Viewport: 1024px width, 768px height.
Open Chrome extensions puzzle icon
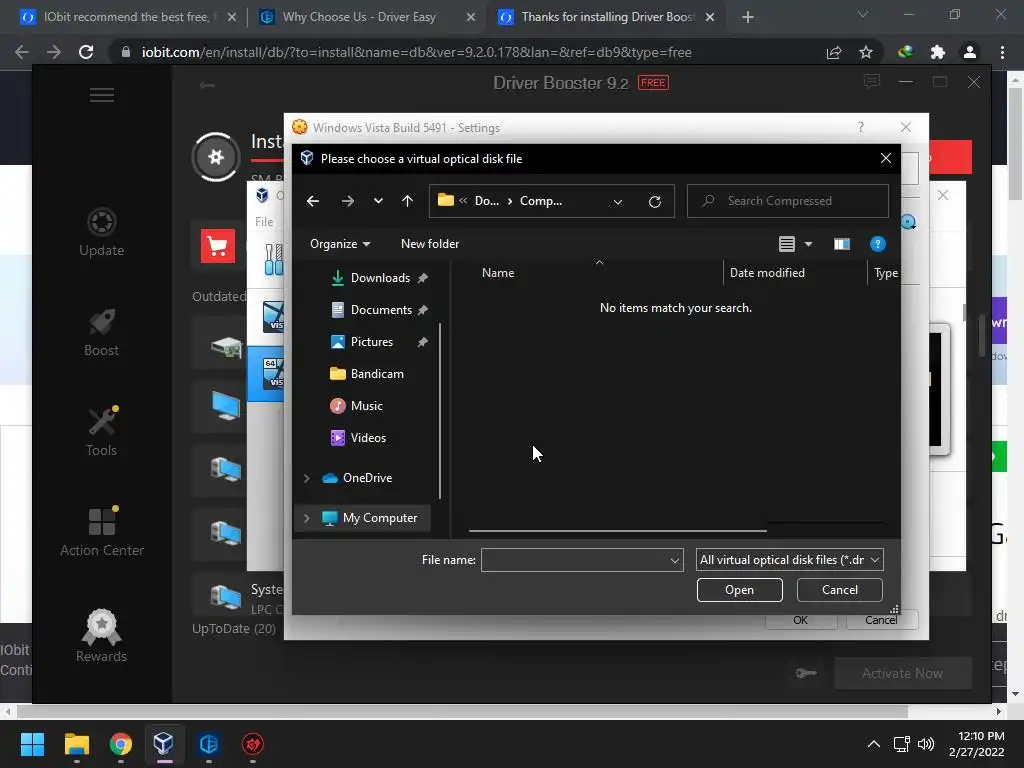pos(938,52)
